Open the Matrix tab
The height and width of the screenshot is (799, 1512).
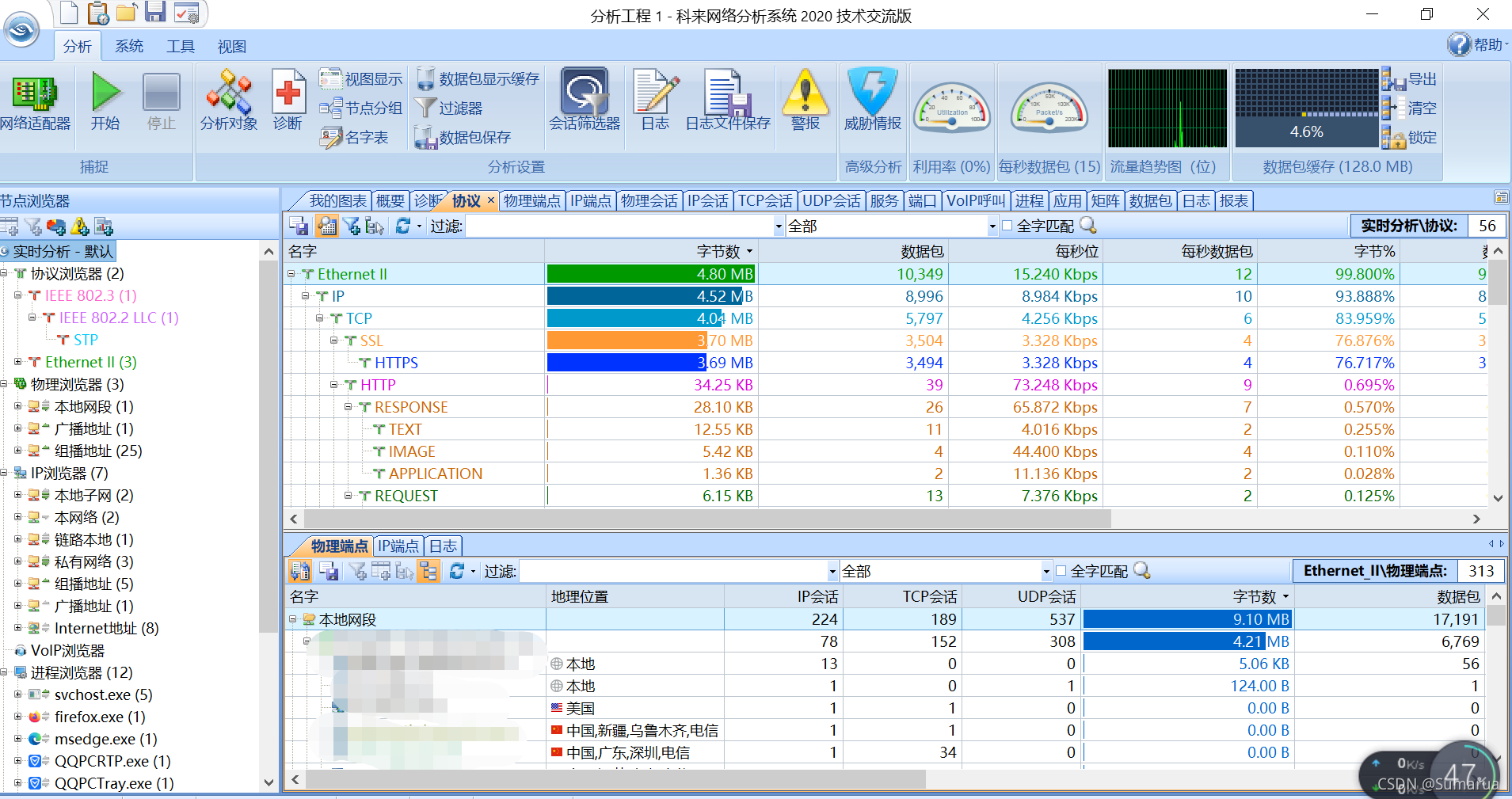[1106, 201]
